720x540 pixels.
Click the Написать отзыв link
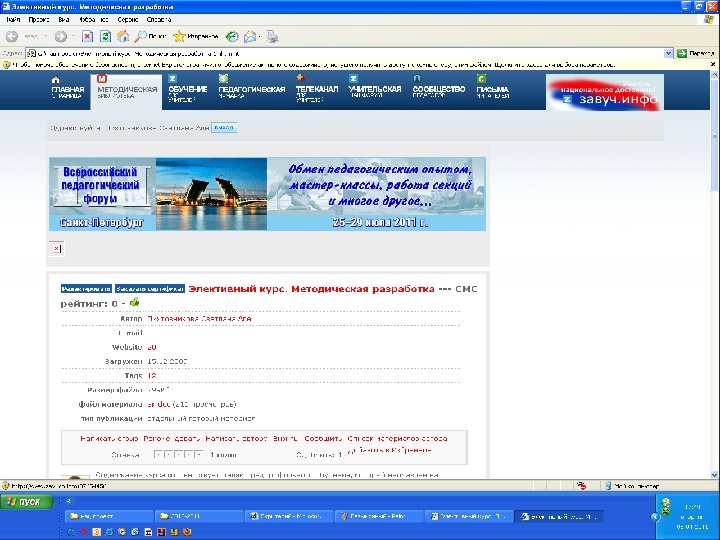(109, 439)
